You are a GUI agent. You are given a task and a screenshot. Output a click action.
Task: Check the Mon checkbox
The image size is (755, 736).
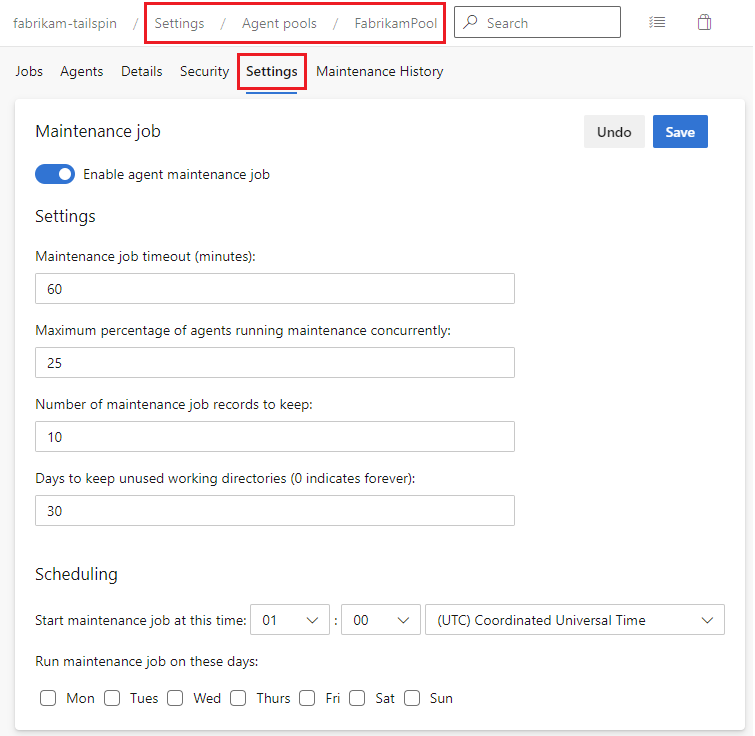[48, 698]
